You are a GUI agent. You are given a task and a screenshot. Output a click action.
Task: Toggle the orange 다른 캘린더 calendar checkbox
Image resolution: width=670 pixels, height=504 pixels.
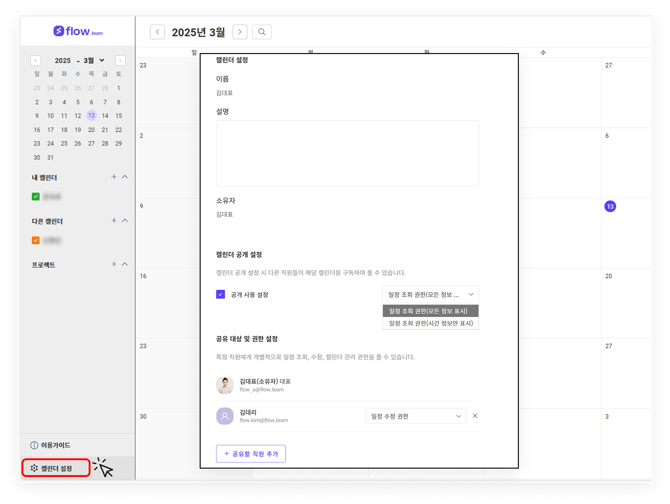pyautogui.click(x=36, y=241)
